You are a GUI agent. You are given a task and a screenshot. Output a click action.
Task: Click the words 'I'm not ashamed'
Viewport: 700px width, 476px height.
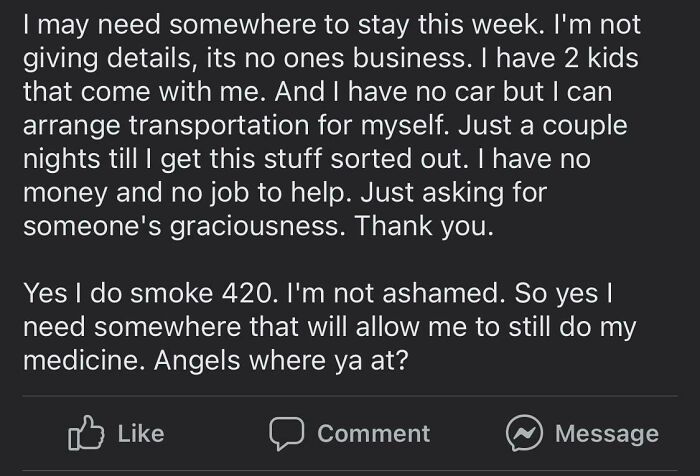coord(382,293)
